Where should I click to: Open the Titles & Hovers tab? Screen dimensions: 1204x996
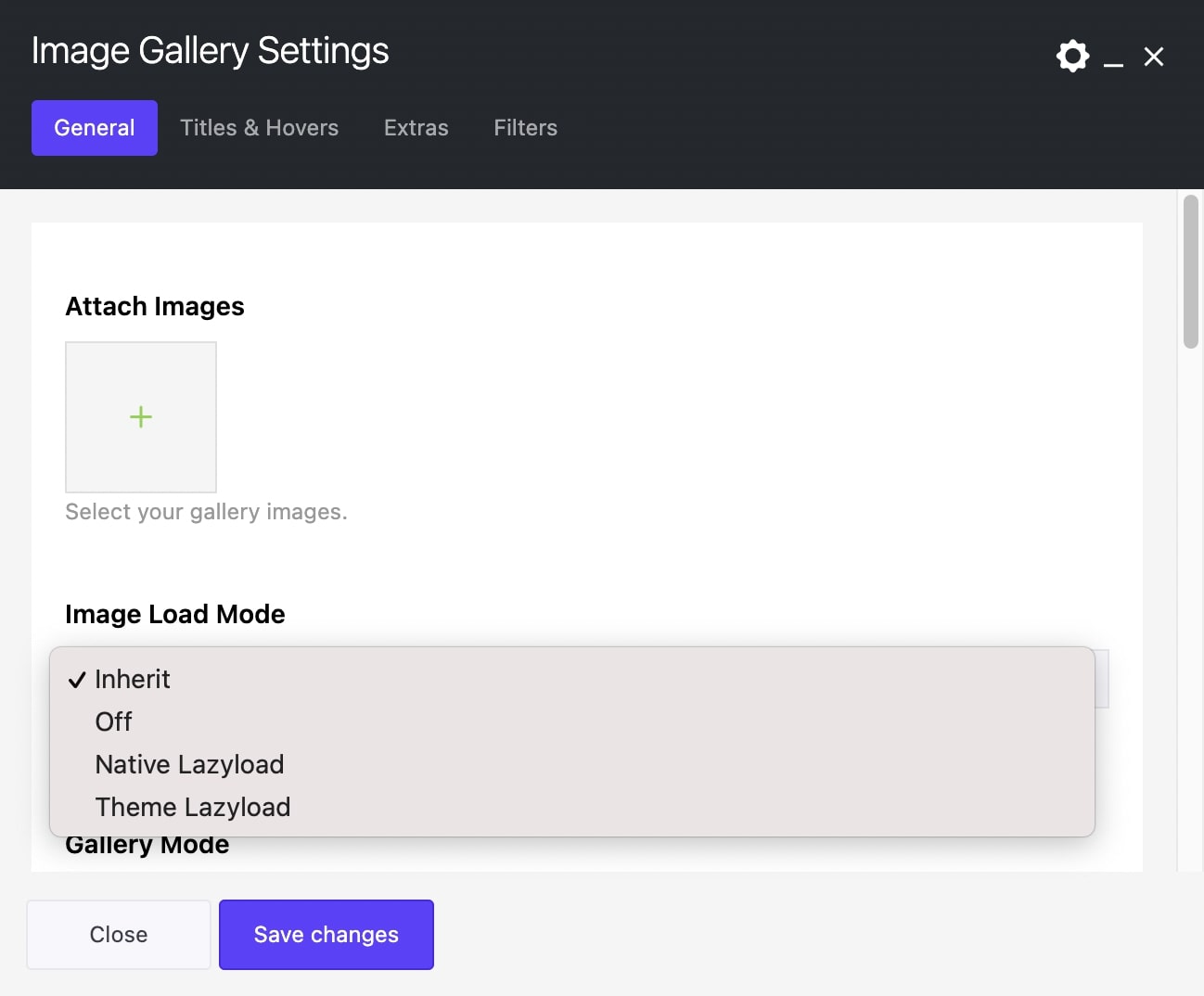(259, 128)
